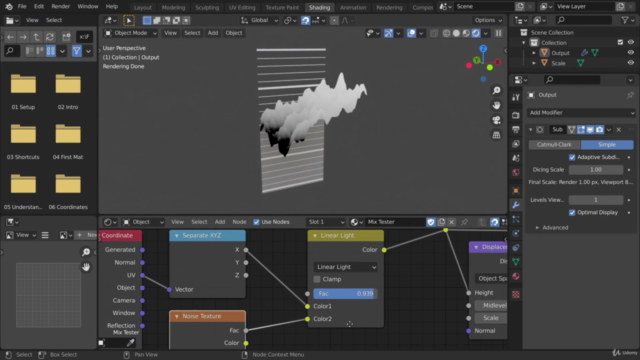
Task: Switch orthographic perspective grid icon in viewport
Action: [x=496, y=135]
